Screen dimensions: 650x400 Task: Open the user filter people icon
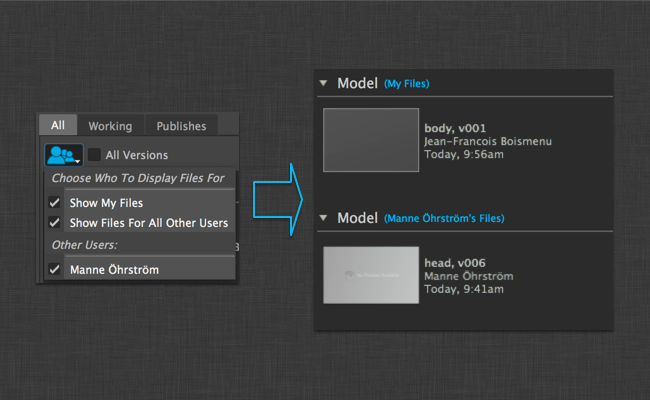point(63,155)
